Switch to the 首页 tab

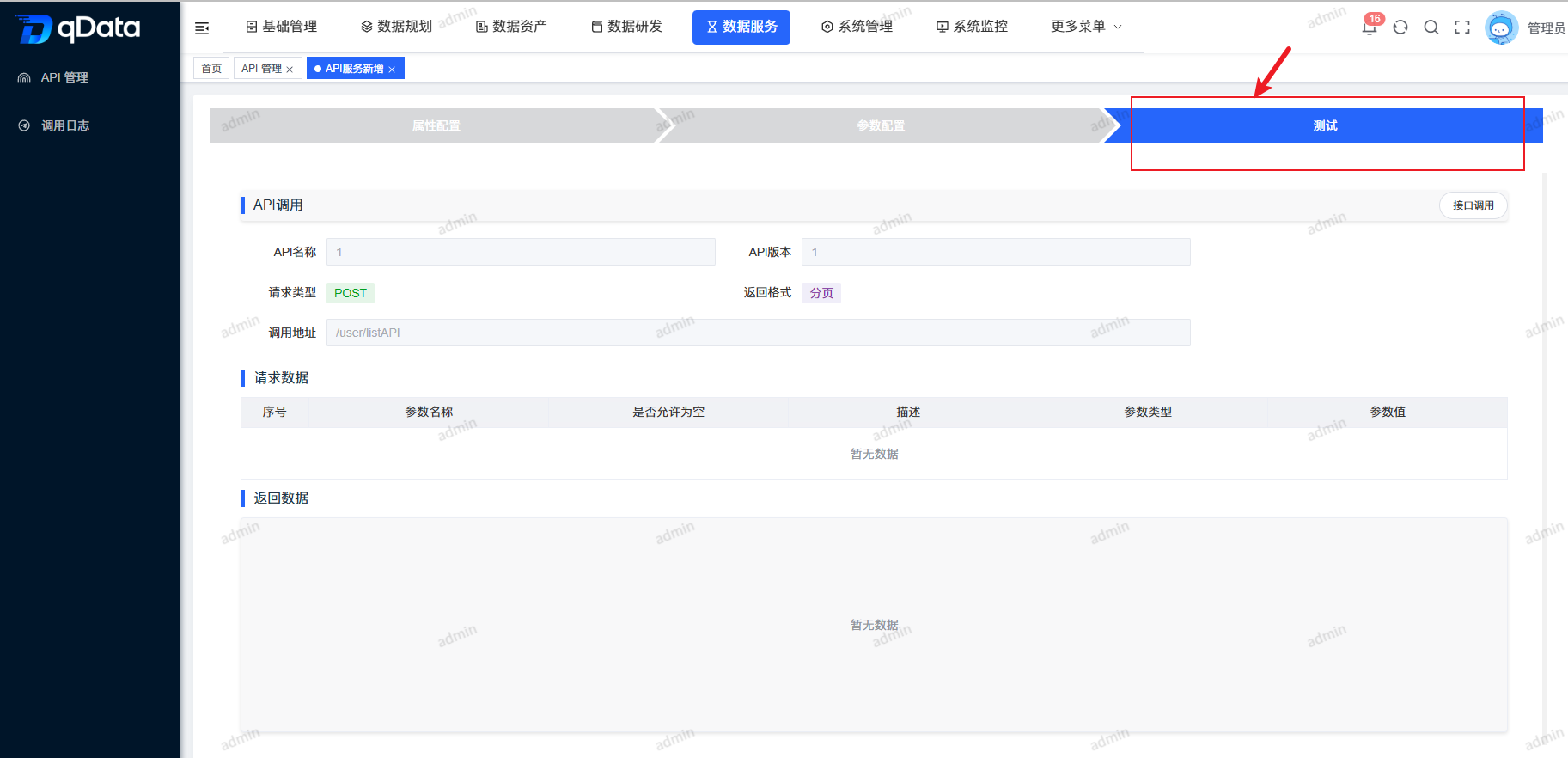[211, 69]
